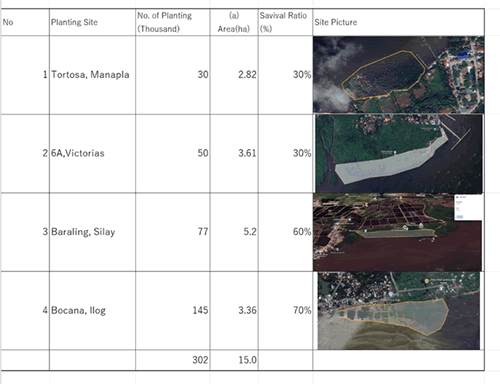Select the planting count cell 145

173,310
